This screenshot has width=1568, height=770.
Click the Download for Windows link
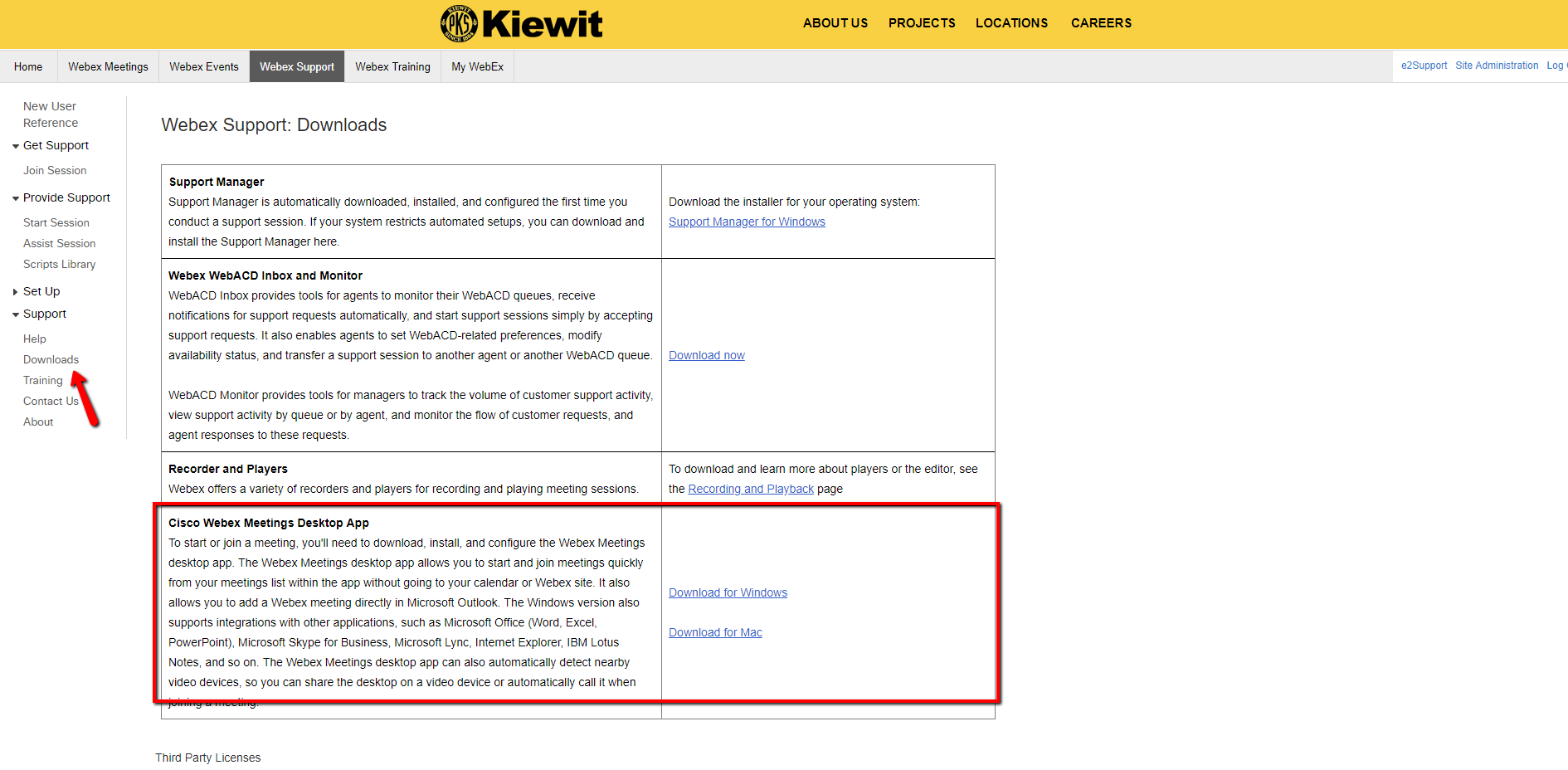(x=728, y=592)
